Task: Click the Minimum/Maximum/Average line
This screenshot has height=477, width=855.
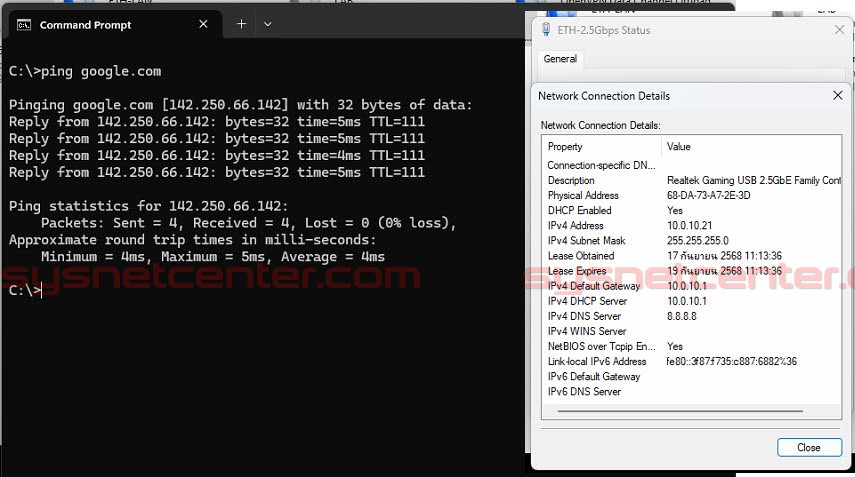Action: pyautogui.click(x=213, y=257)
